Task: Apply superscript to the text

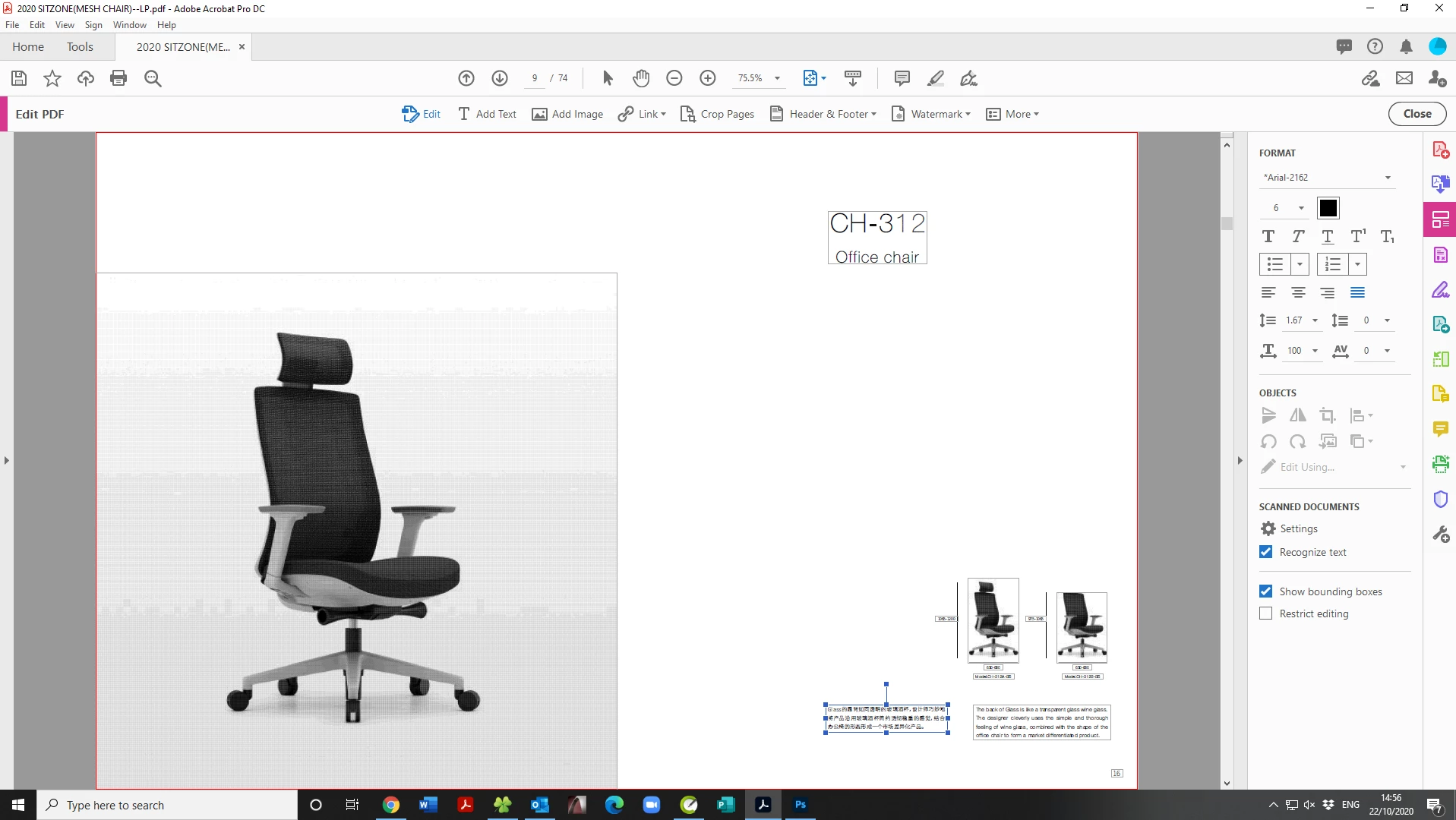Action: point(1358,237)
